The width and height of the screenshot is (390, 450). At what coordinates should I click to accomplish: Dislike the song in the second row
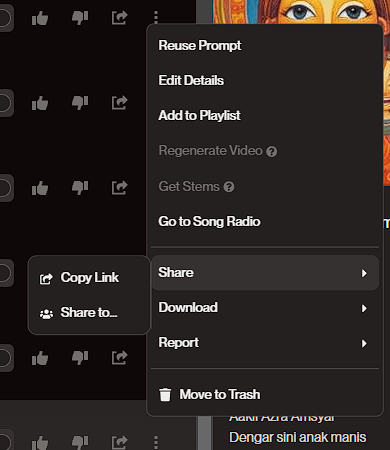80,103
